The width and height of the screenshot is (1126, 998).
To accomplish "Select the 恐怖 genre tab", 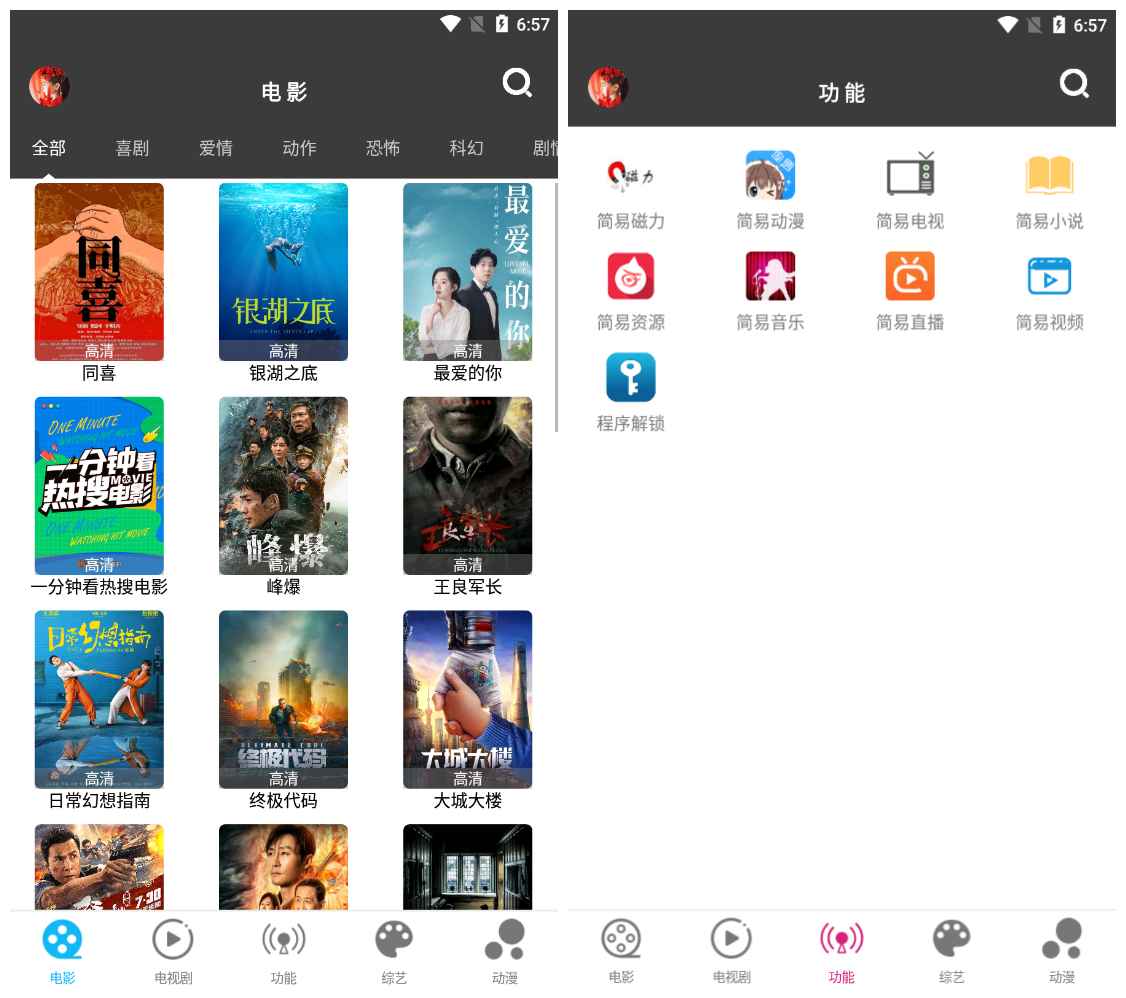I will point(382,148).
